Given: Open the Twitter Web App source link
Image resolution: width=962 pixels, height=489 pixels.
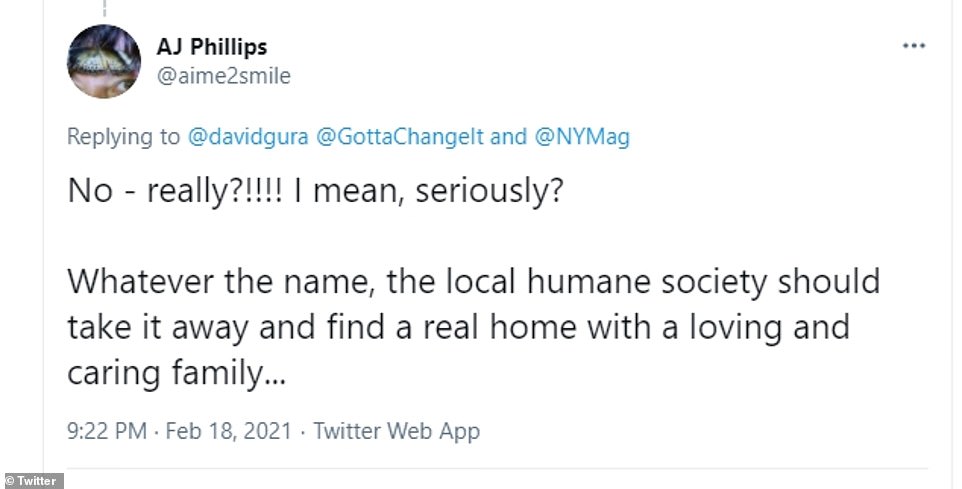Looking at the screenshot, I should [x=396, y=431].
